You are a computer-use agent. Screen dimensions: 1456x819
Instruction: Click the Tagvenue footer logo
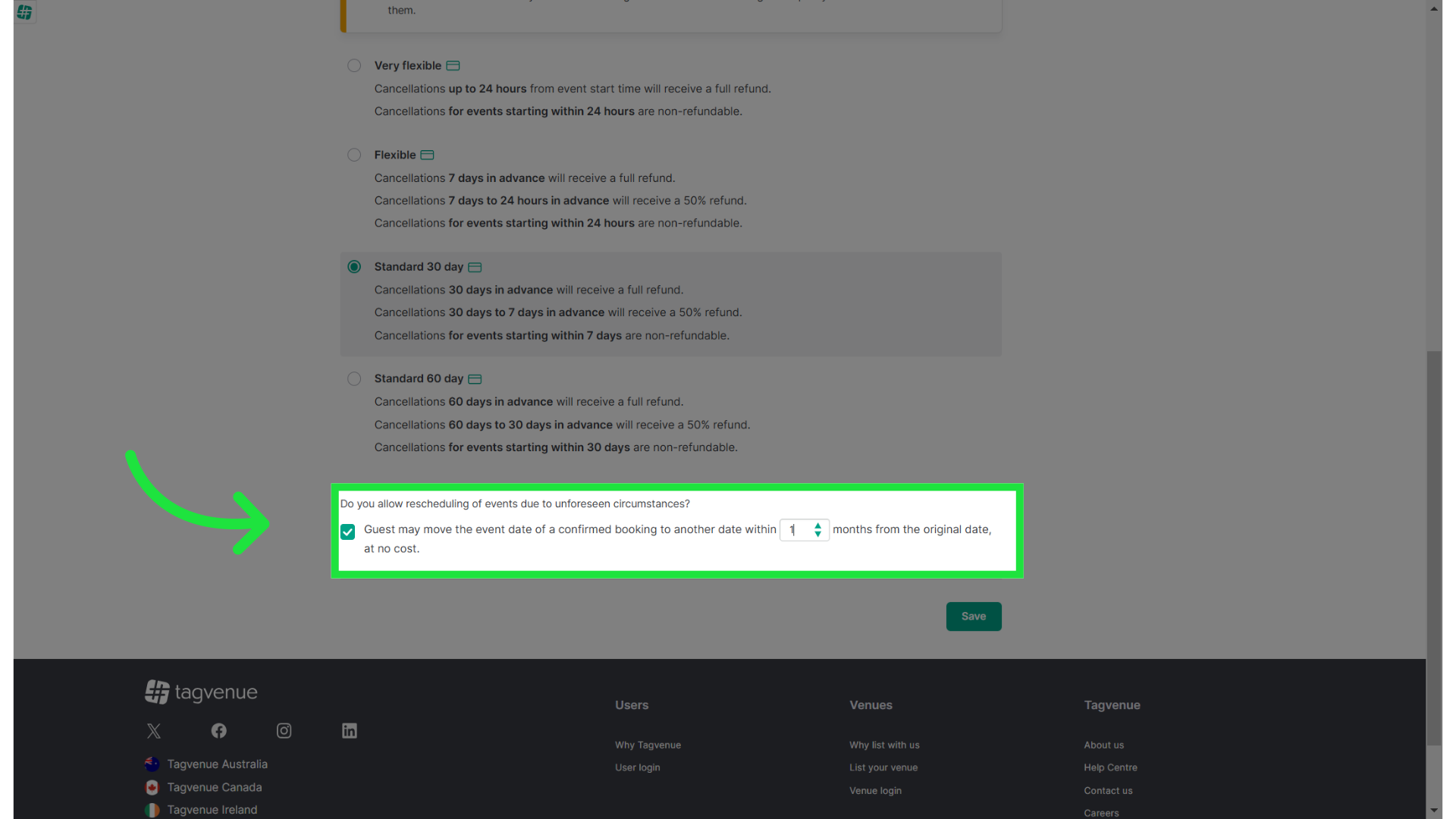click(x=202, y=692)
